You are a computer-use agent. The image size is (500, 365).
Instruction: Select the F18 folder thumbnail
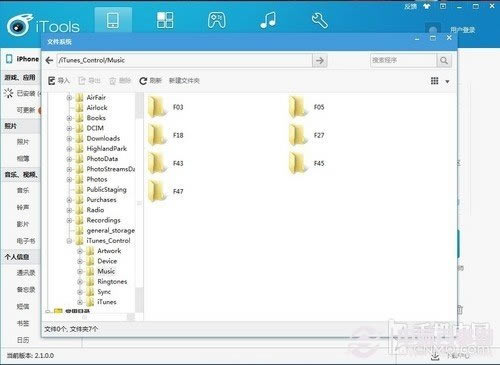[x=166, y=135]
